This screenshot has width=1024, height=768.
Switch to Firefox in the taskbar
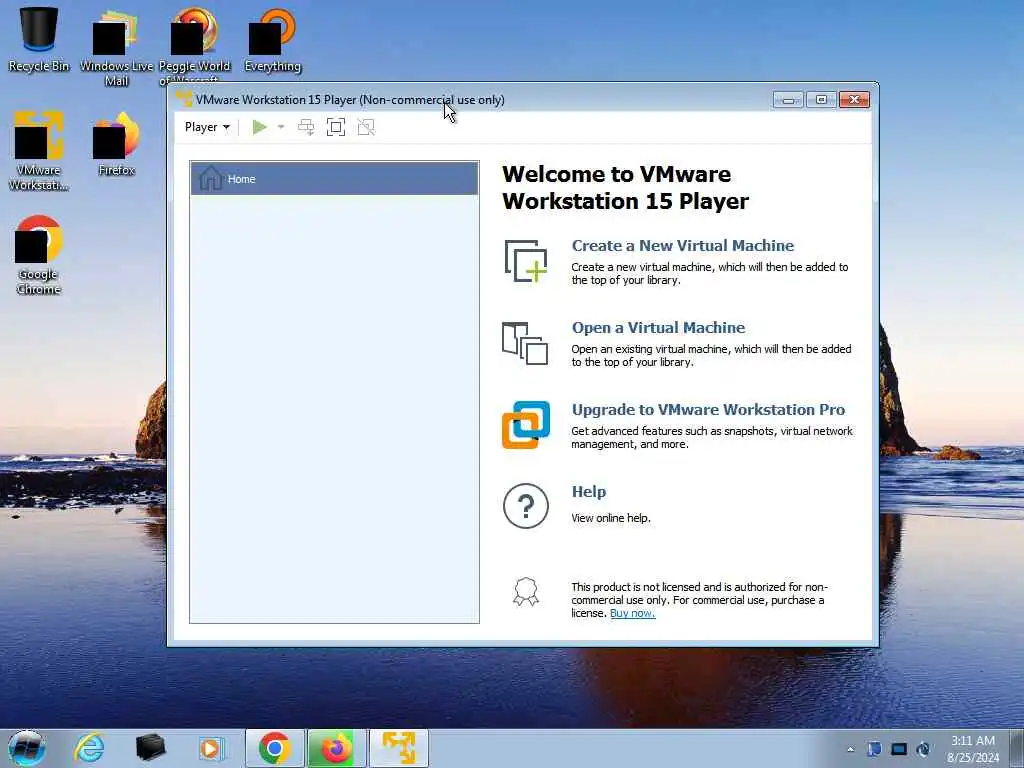(x=336, y=748)
